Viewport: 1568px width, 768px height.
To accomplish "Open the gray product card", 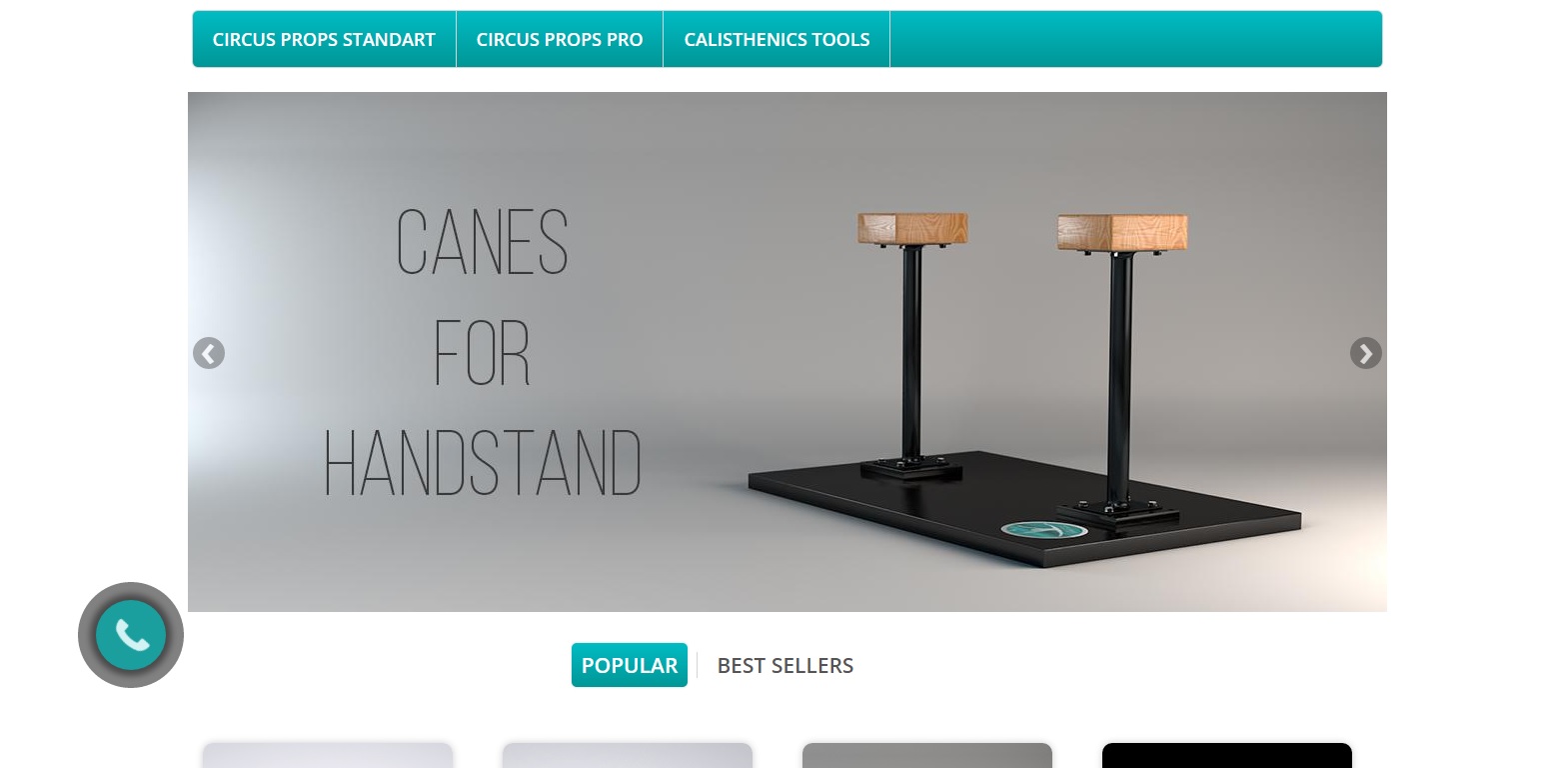I will (x=927, y=755).
